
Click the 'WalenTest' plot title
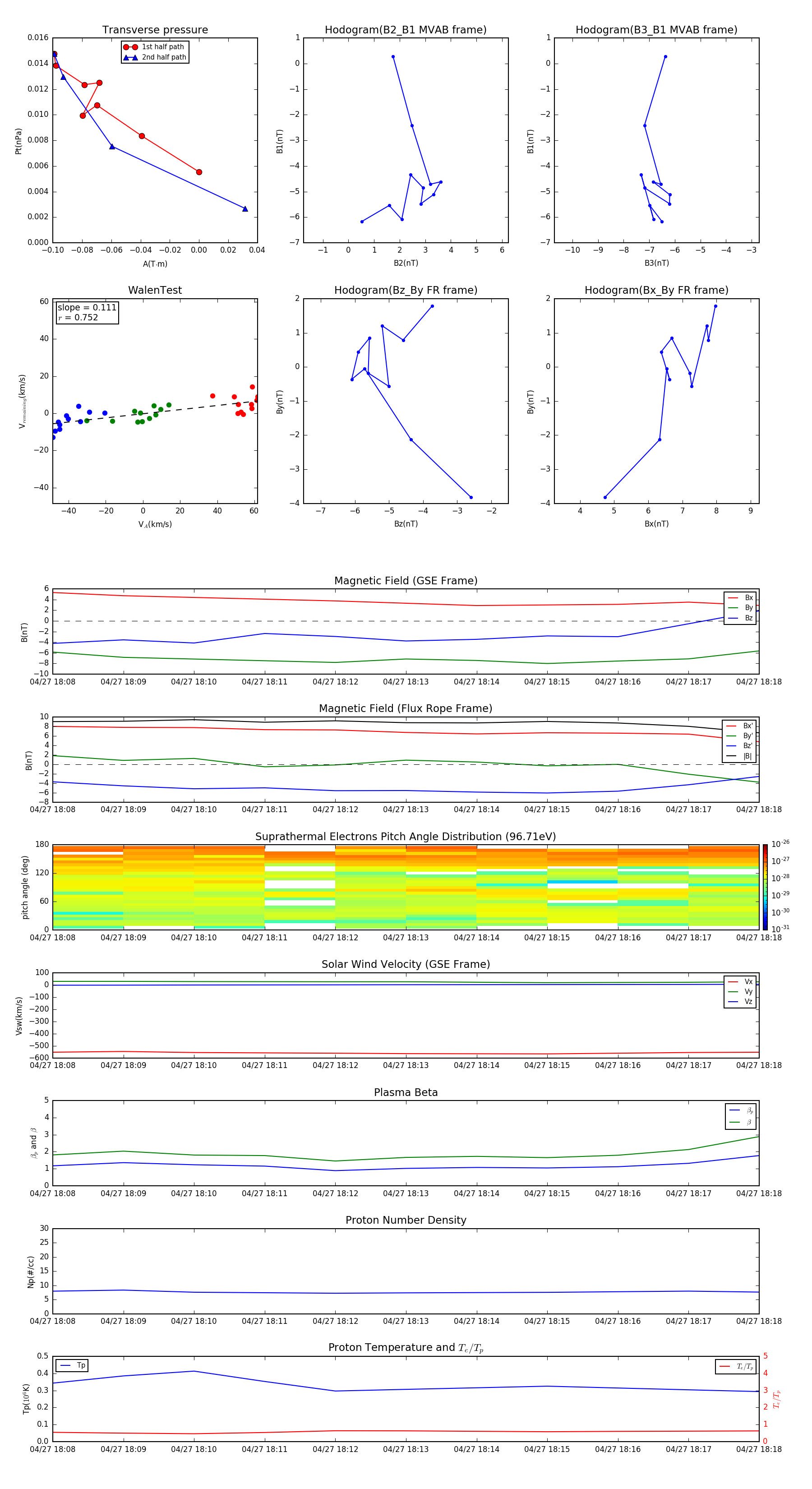[x=155, y=290]
